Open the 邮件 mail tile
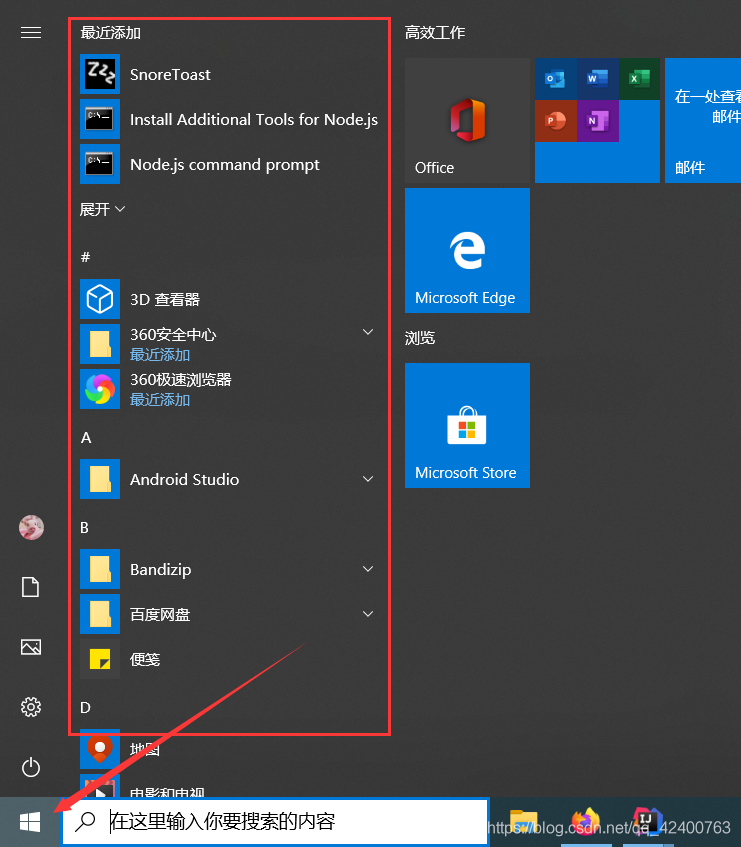 703,120
